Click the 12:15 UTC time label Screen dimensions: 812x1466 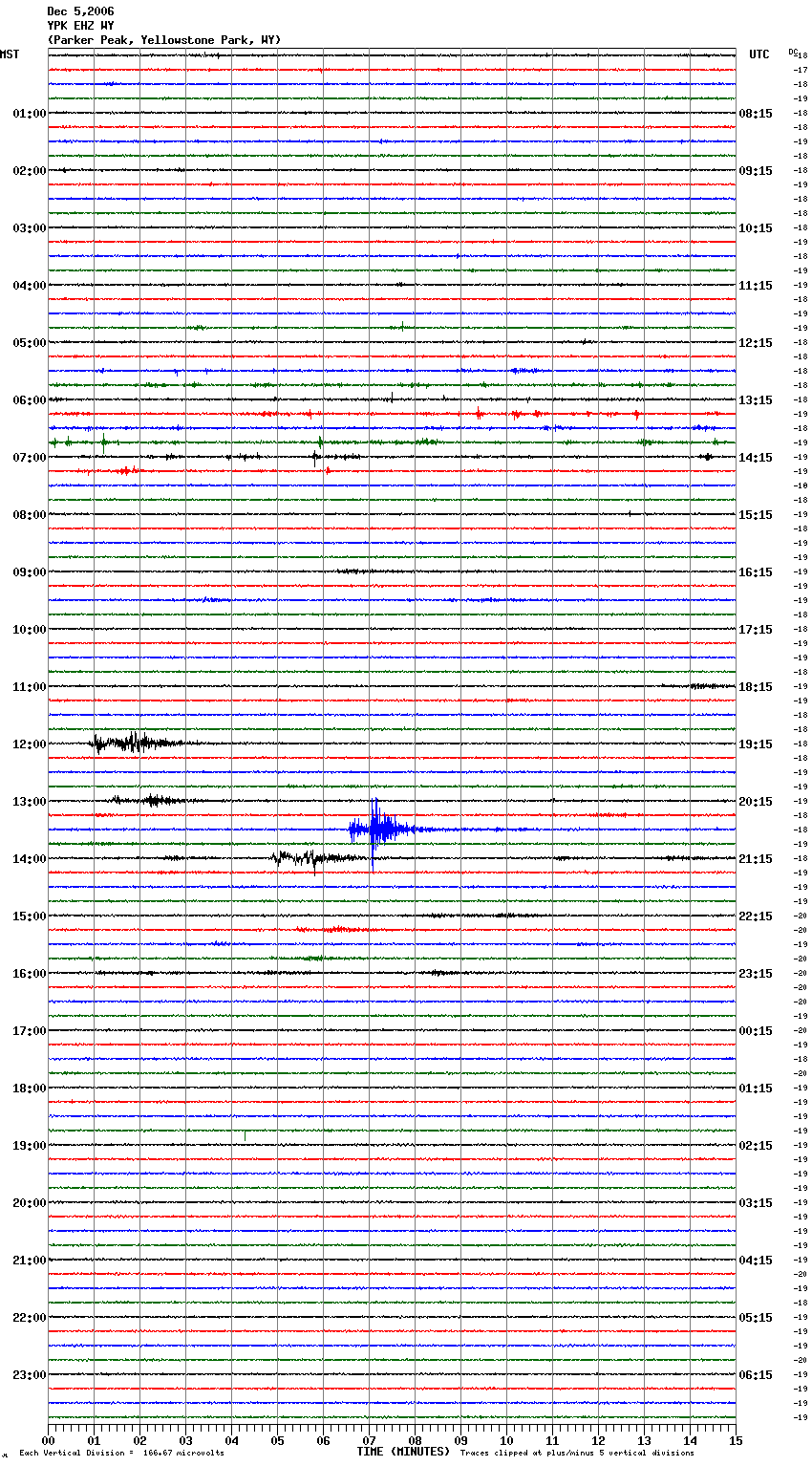coord(756,343)
